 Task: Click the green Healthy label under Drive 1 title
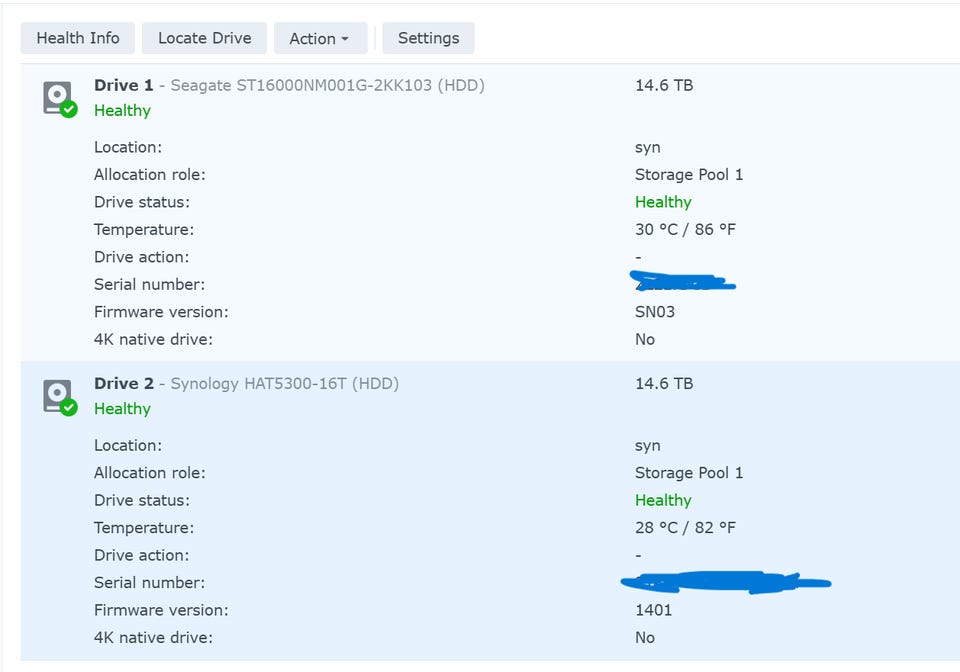pos(122,111)
